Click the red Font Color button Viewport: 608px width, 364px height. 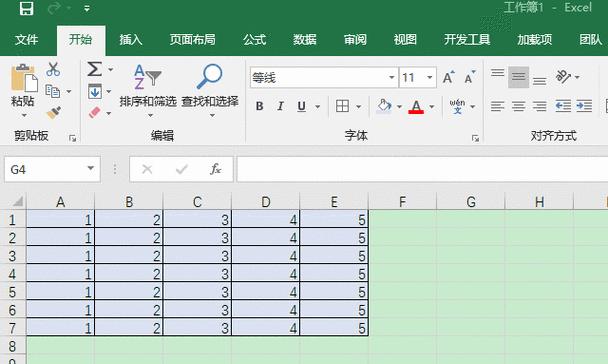point(416,107)
